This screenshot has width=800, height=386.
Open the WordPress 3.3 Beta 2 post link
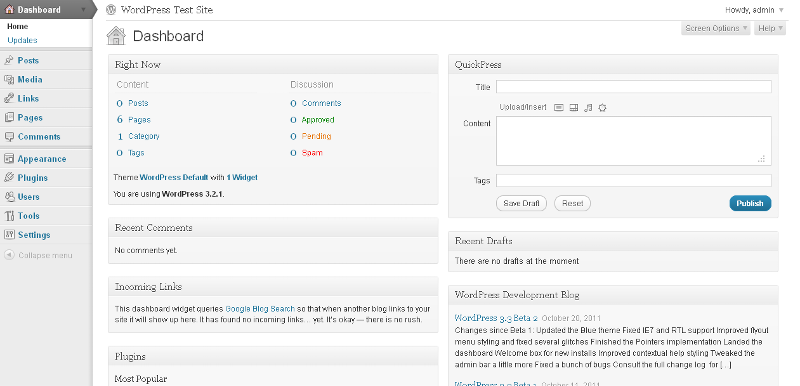[x=496, y=318]
